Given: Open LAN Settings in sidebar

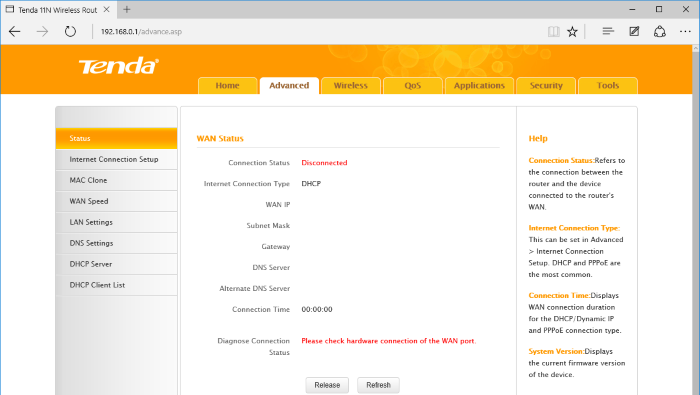Looking at the screenshot, I should coord(117,222).
